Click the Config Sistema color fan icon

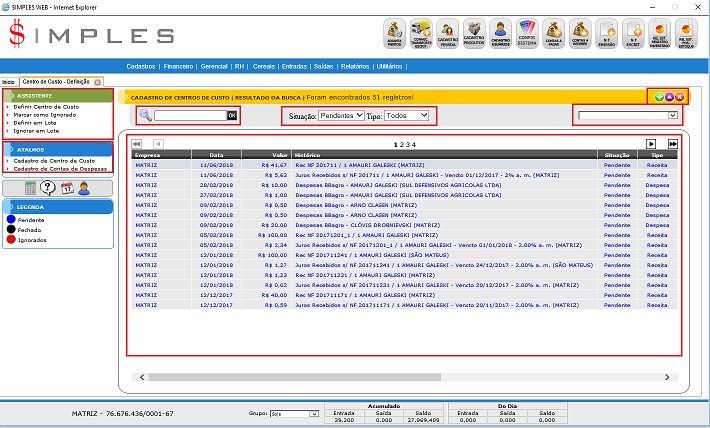click(x=528, y=34)
